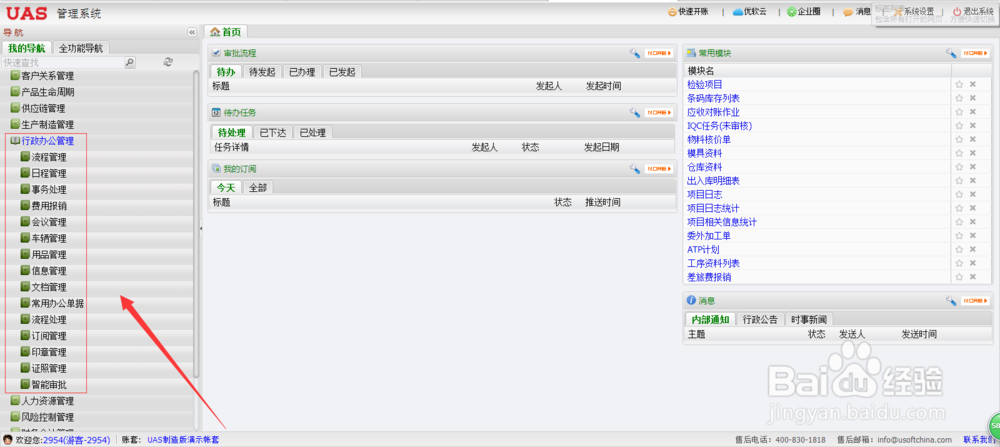Switch to the 全功能导航 tab
Screen dimensions: 1000x447
(81, 48)
